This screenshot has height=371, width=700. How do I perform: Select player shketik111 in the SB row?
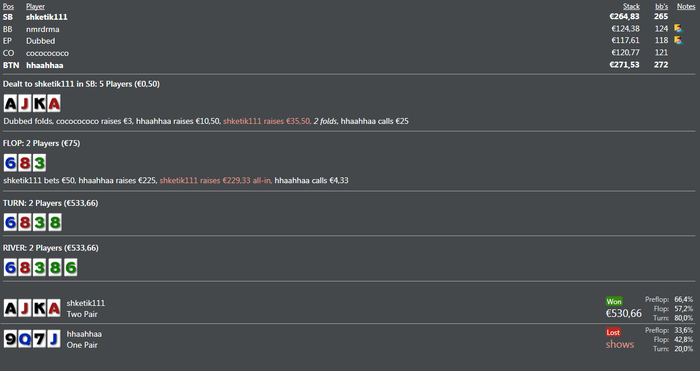point(46,17)
